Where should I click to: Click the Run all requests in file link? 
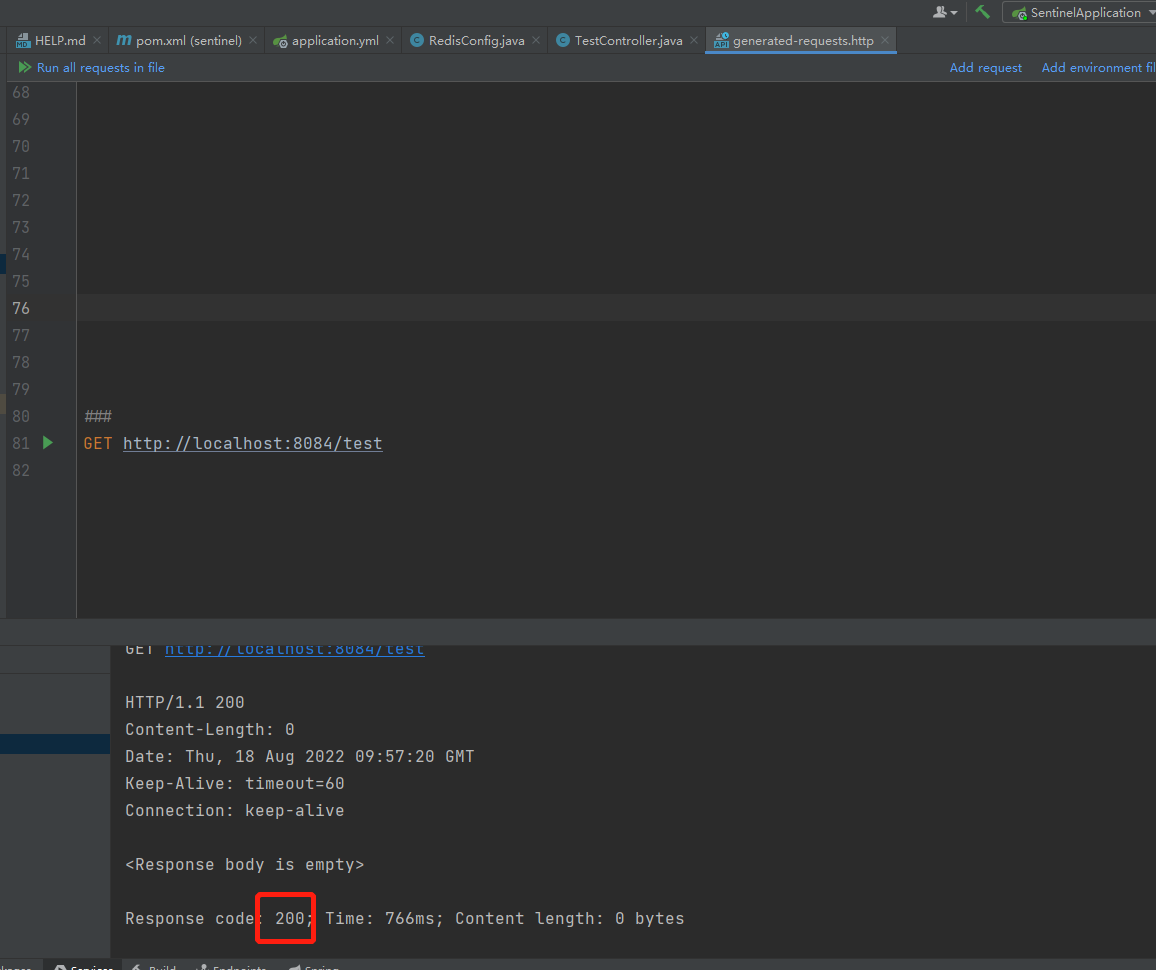(x=100, y=68)
